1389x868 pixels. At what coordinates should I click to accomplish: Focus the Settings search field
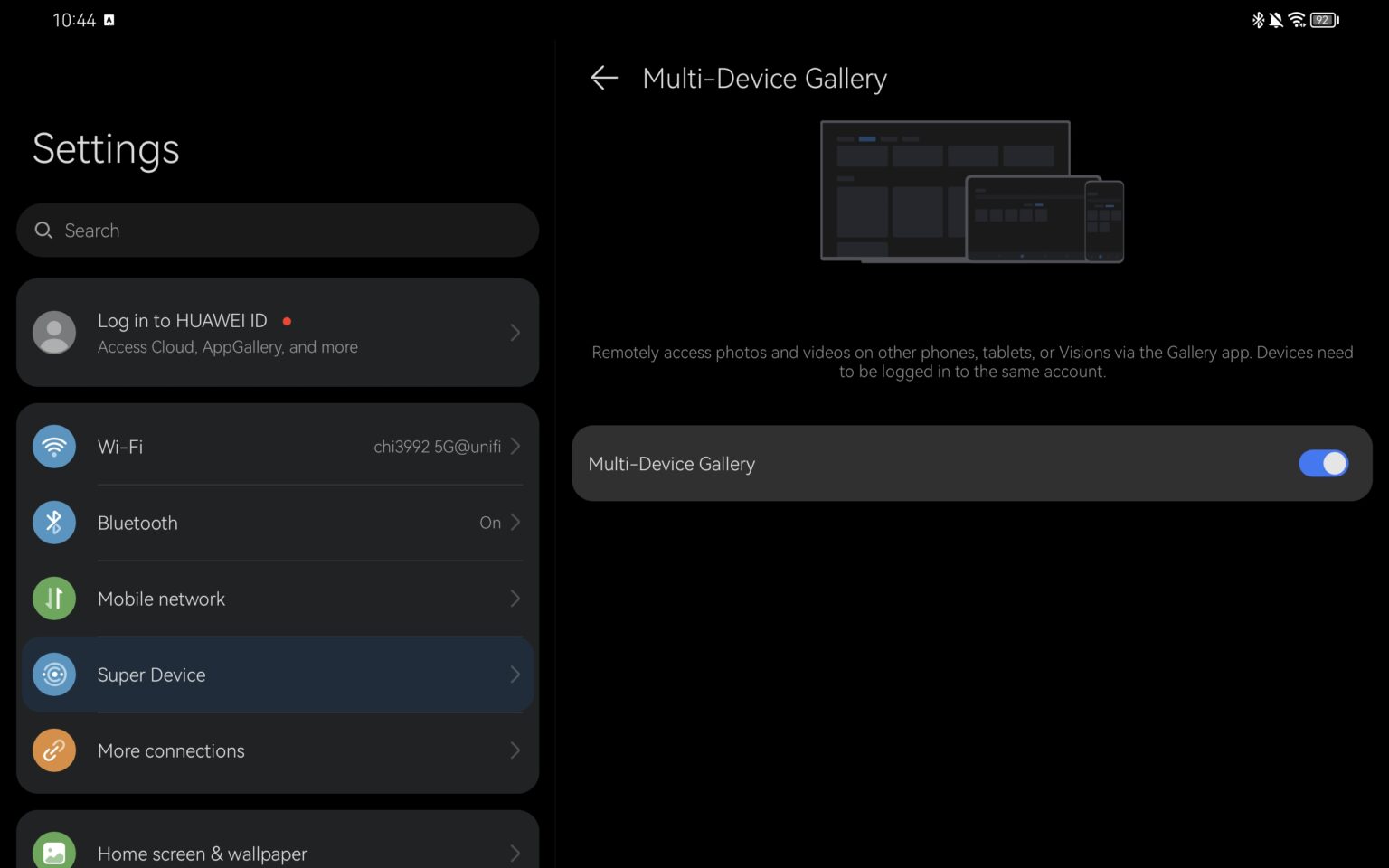coord(278,230)
